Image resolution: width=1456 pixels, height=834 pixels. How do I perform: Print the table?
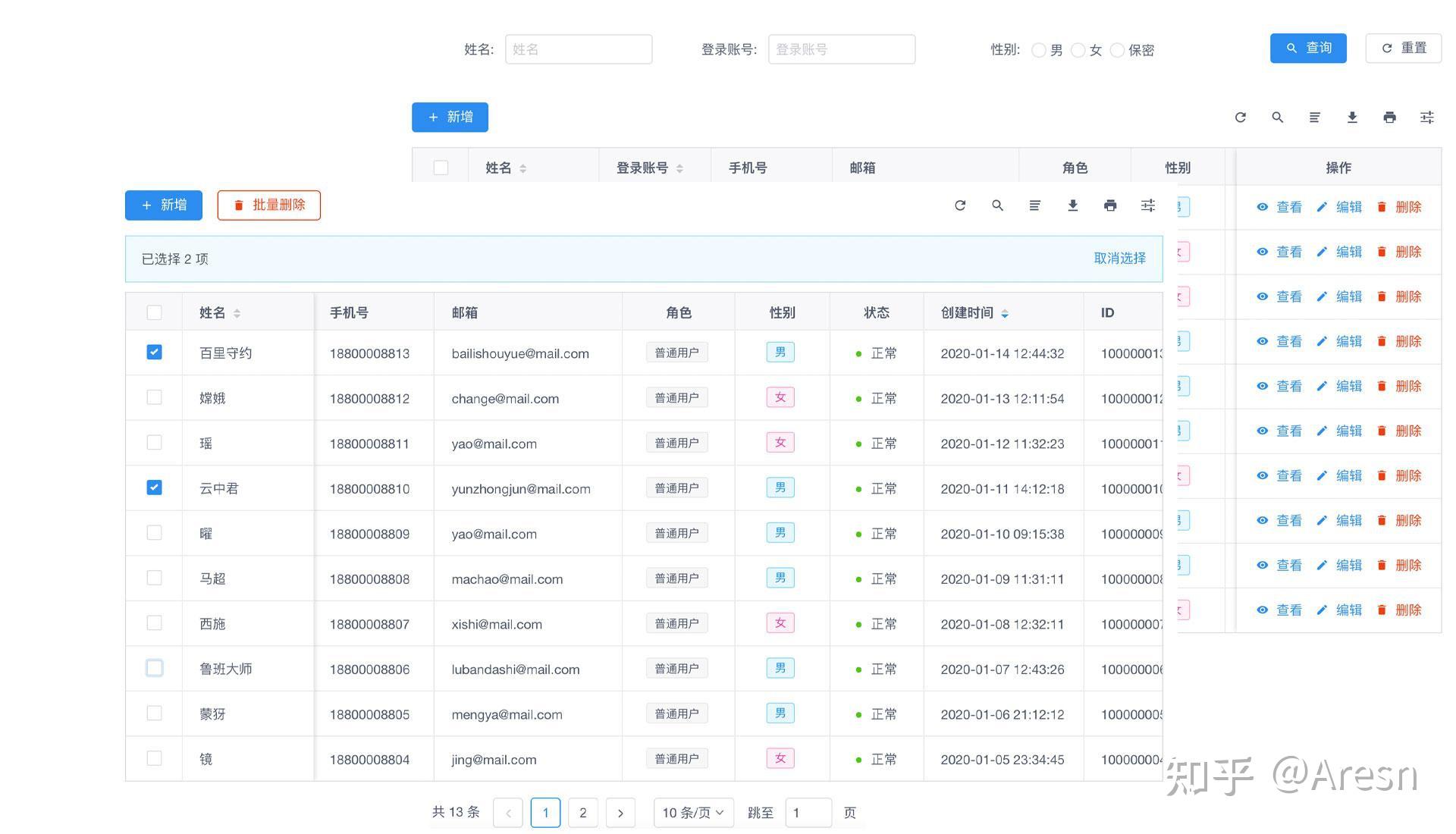pyautogui.click(x=1110, y=205)
